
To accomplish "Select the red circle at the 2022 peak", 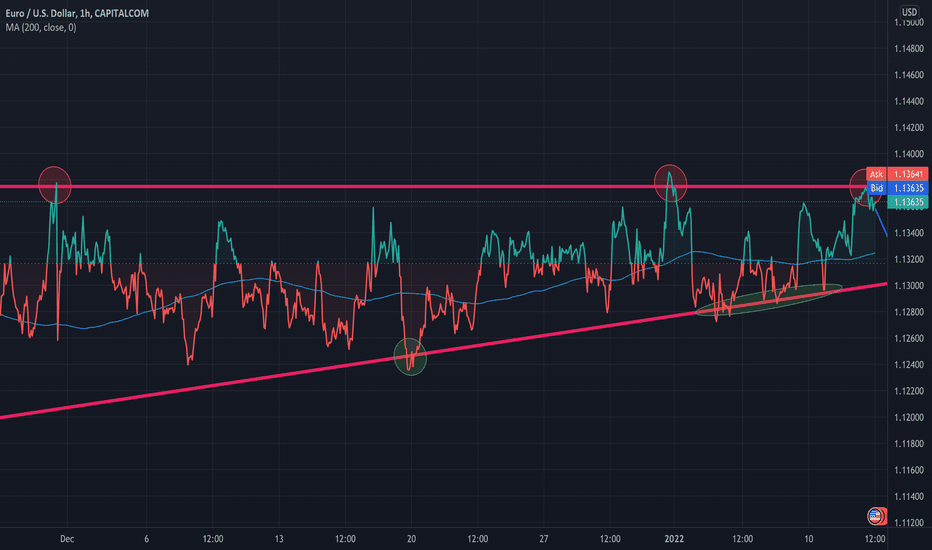I will point(670,183).
